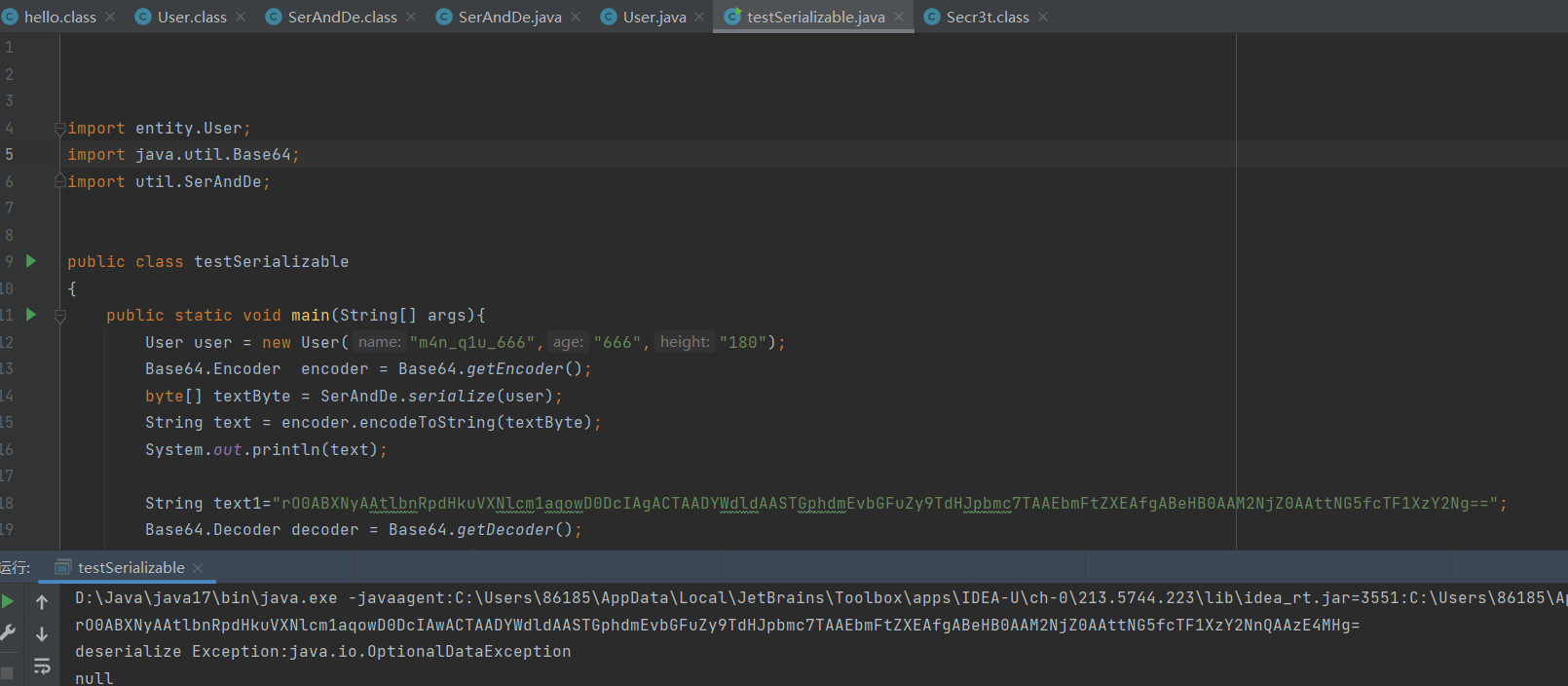Go up the stack trace arrow

click(x=42, y=602)
